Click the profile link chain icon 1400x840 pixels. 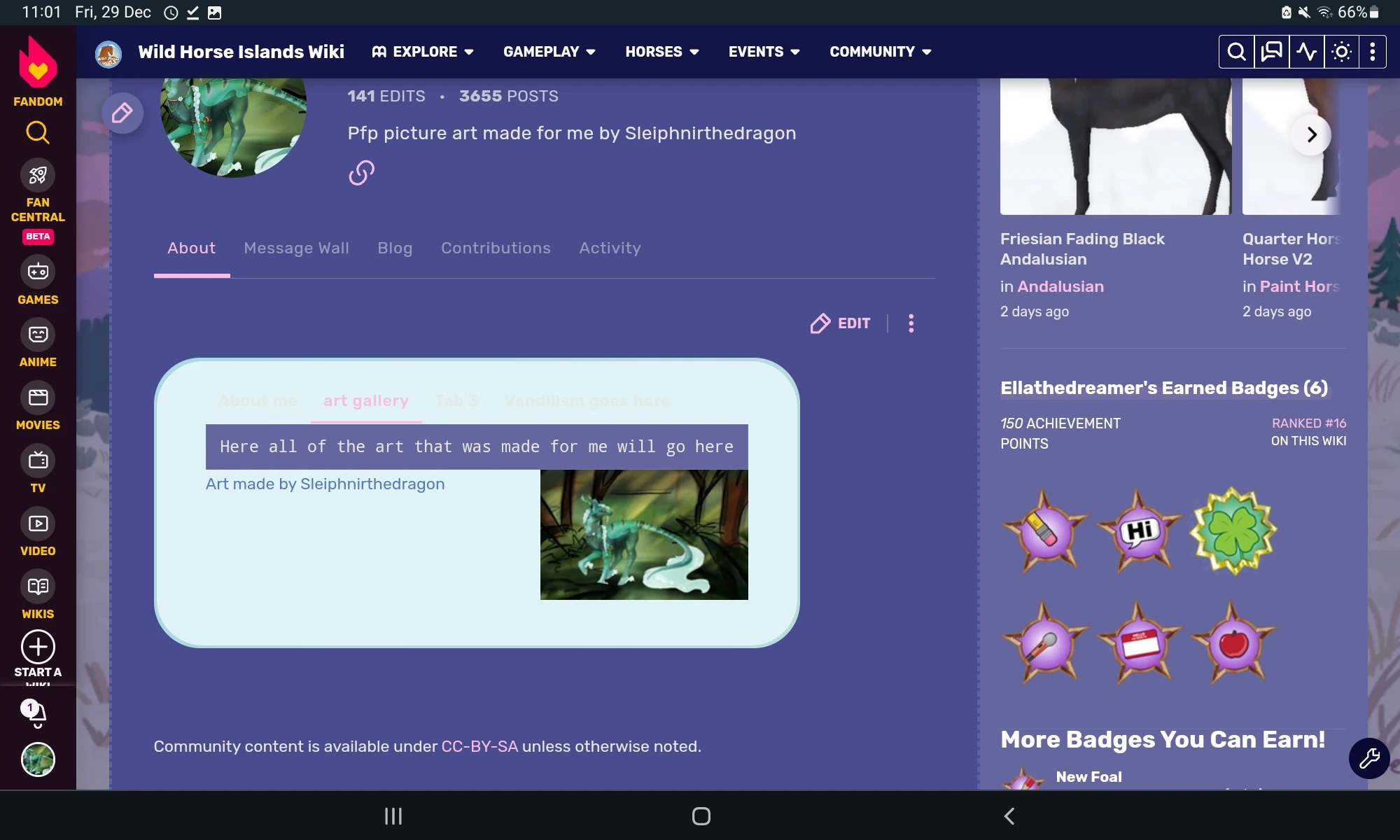click(x=361, y=172)
